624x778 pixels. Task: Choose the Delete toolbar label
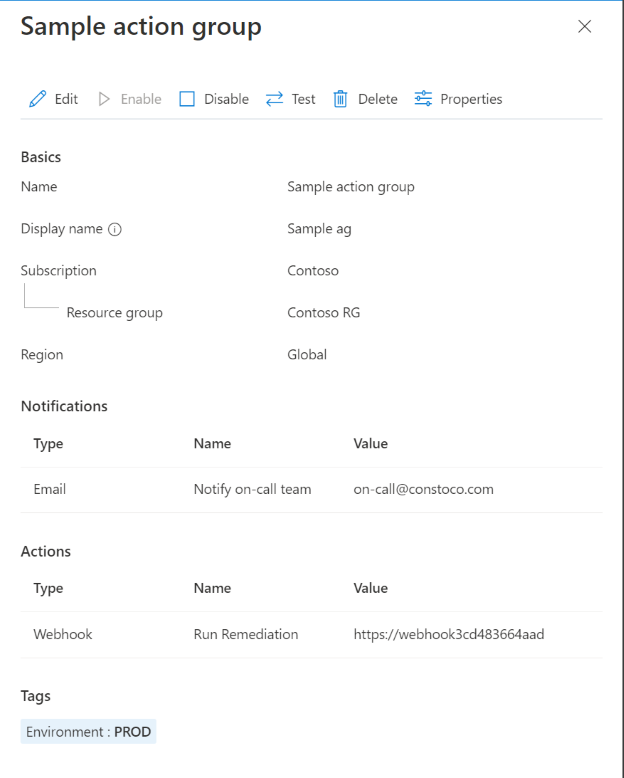tap(377, 99)
